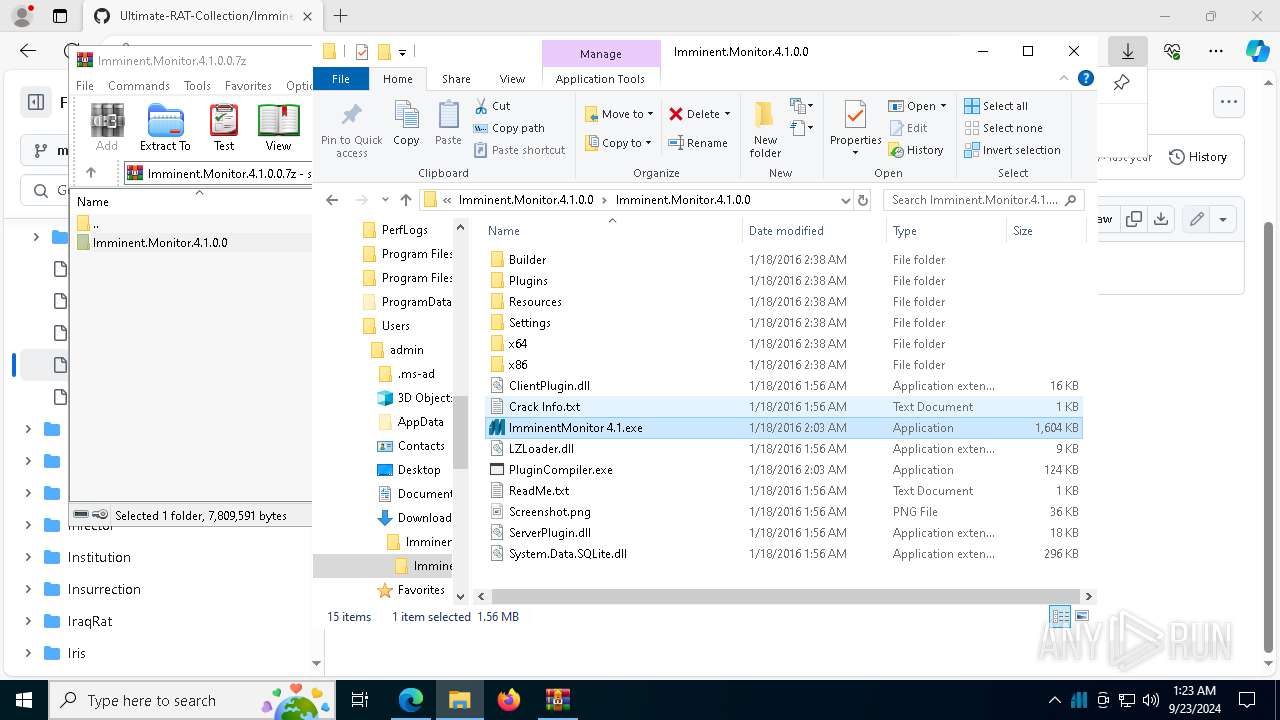Create a New folder from ribbon
Image resolution: width=1280 pixels, height=720 pixels.
pyautogui.click(x=765, y=129)
